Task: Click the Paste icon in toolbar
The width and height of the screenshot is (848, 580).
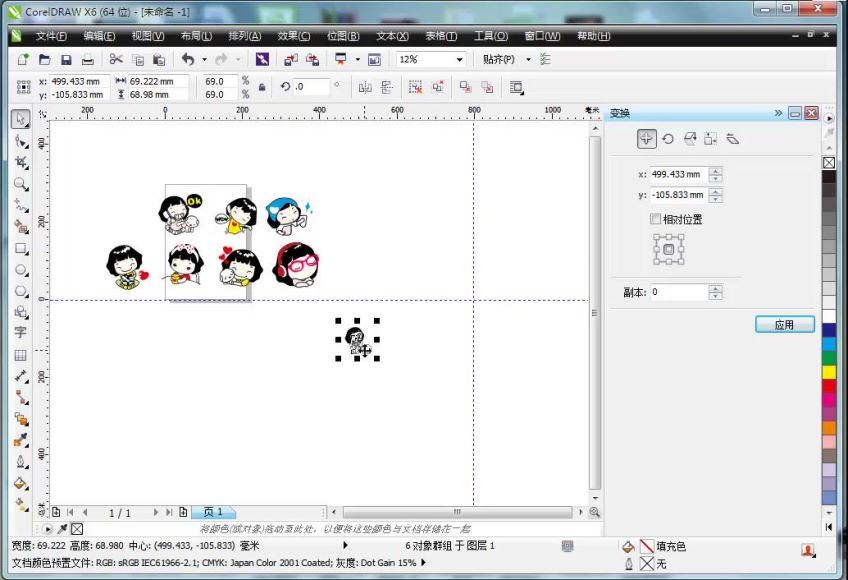Action: pyautogui.click(x=159, y=60)
